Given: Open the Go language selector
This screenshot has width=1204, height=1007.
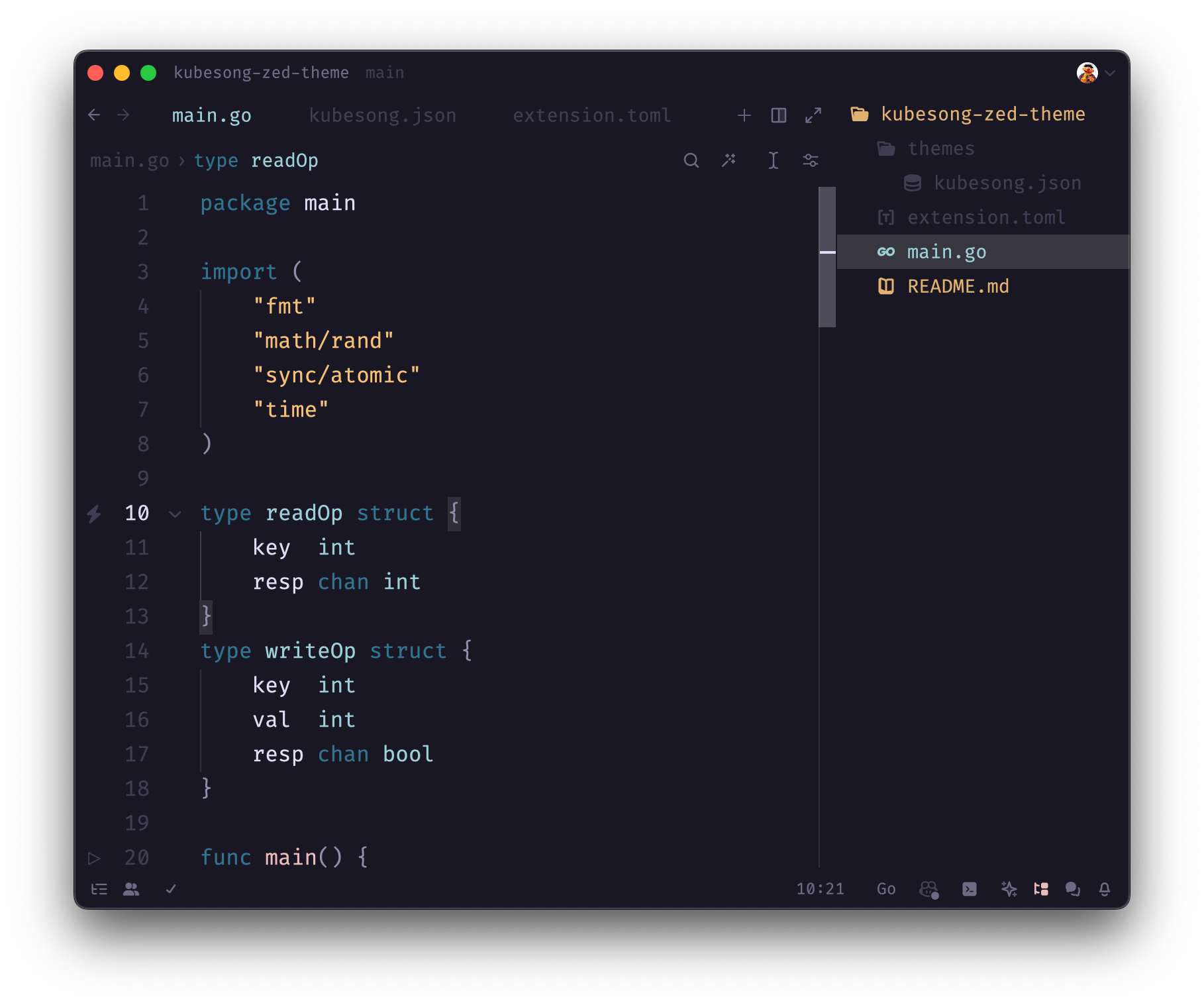Looking at the screenshot, I should pos(886,889).
